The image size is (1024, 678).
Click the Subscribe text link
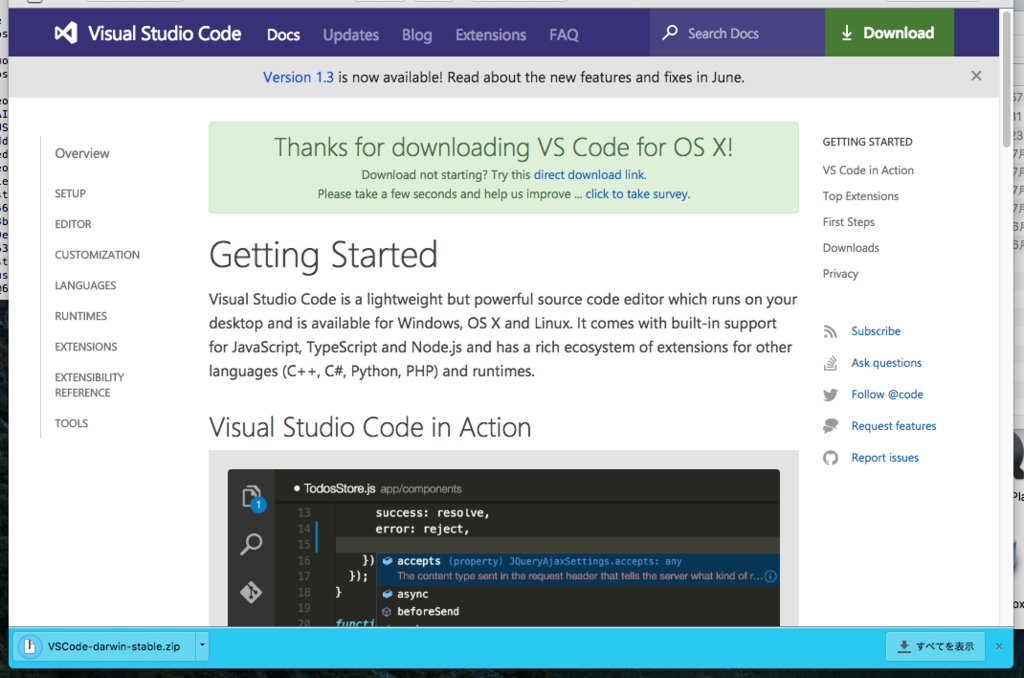(x=875, y=331)
